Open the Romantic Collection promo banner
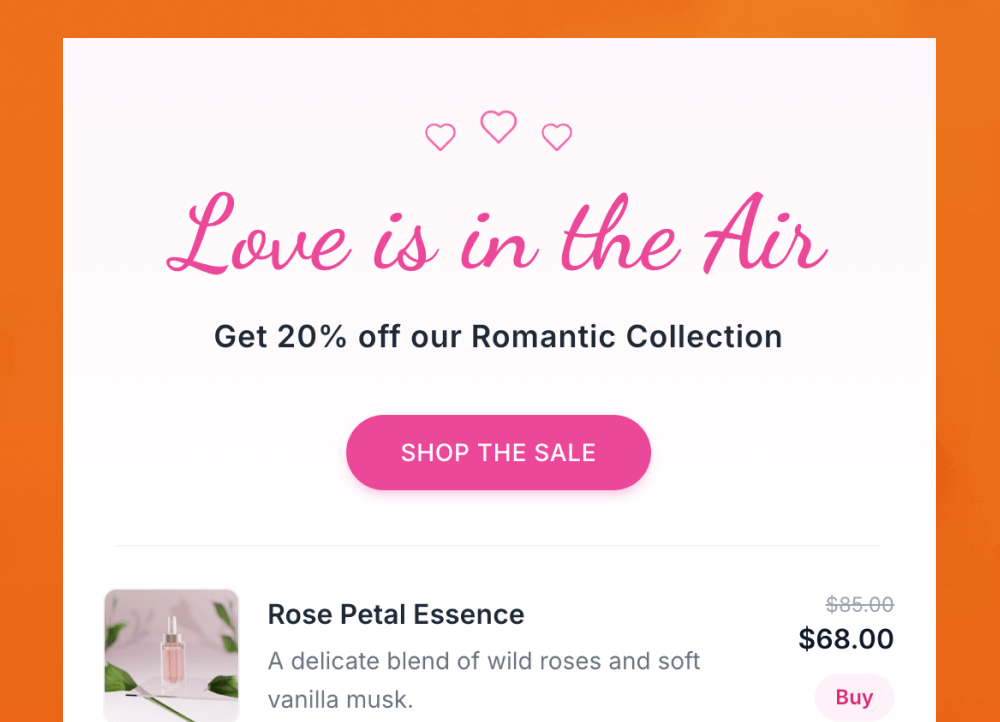 pos(496,336)
